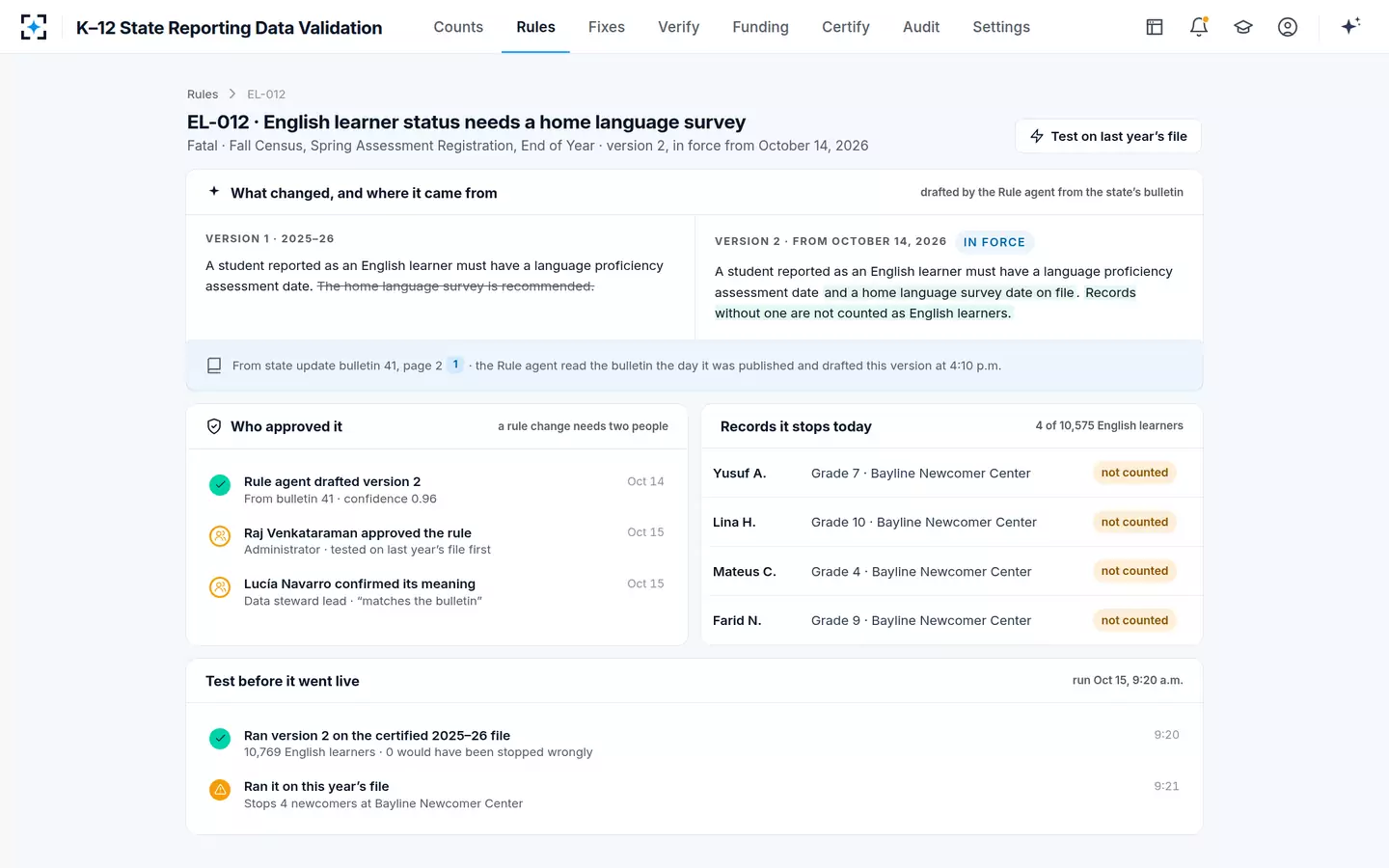Click warning icon beside 'Ran it on this year's file'
1389x868 pixels.
tap(220, 790)
